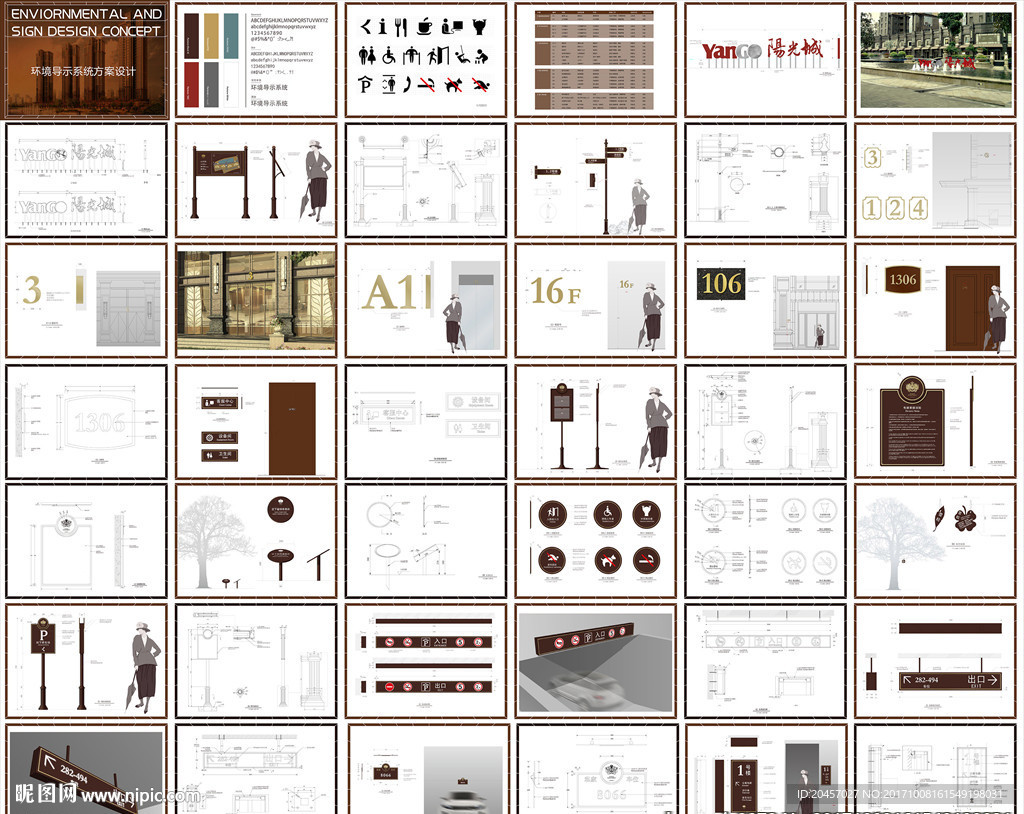This screenshot has width=1024, height=814.
Task: Open the angled 282-494 sign render thumbnail
Action: 86,771
